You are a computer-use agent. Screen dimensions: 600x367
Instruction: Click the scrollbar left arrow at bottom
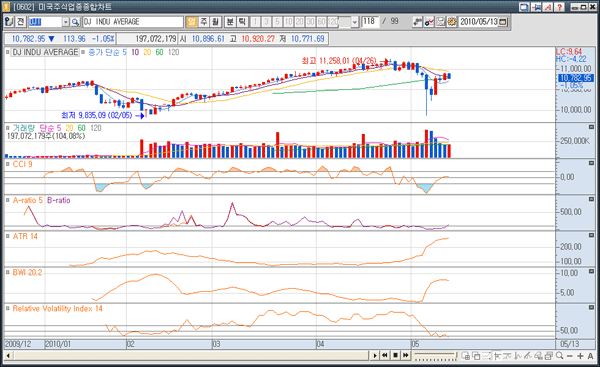pyautogui.click(x=8, y=356)
